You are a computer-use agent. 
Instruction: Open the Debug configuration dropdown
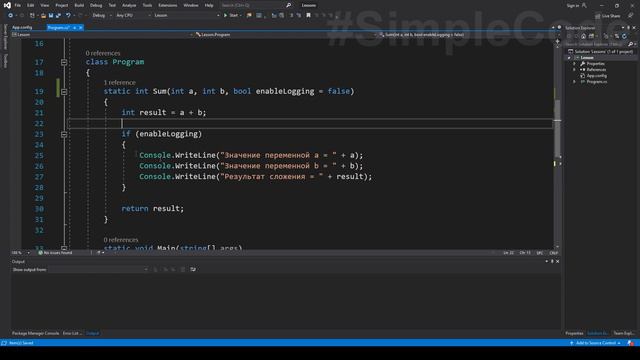pos(102,16)
